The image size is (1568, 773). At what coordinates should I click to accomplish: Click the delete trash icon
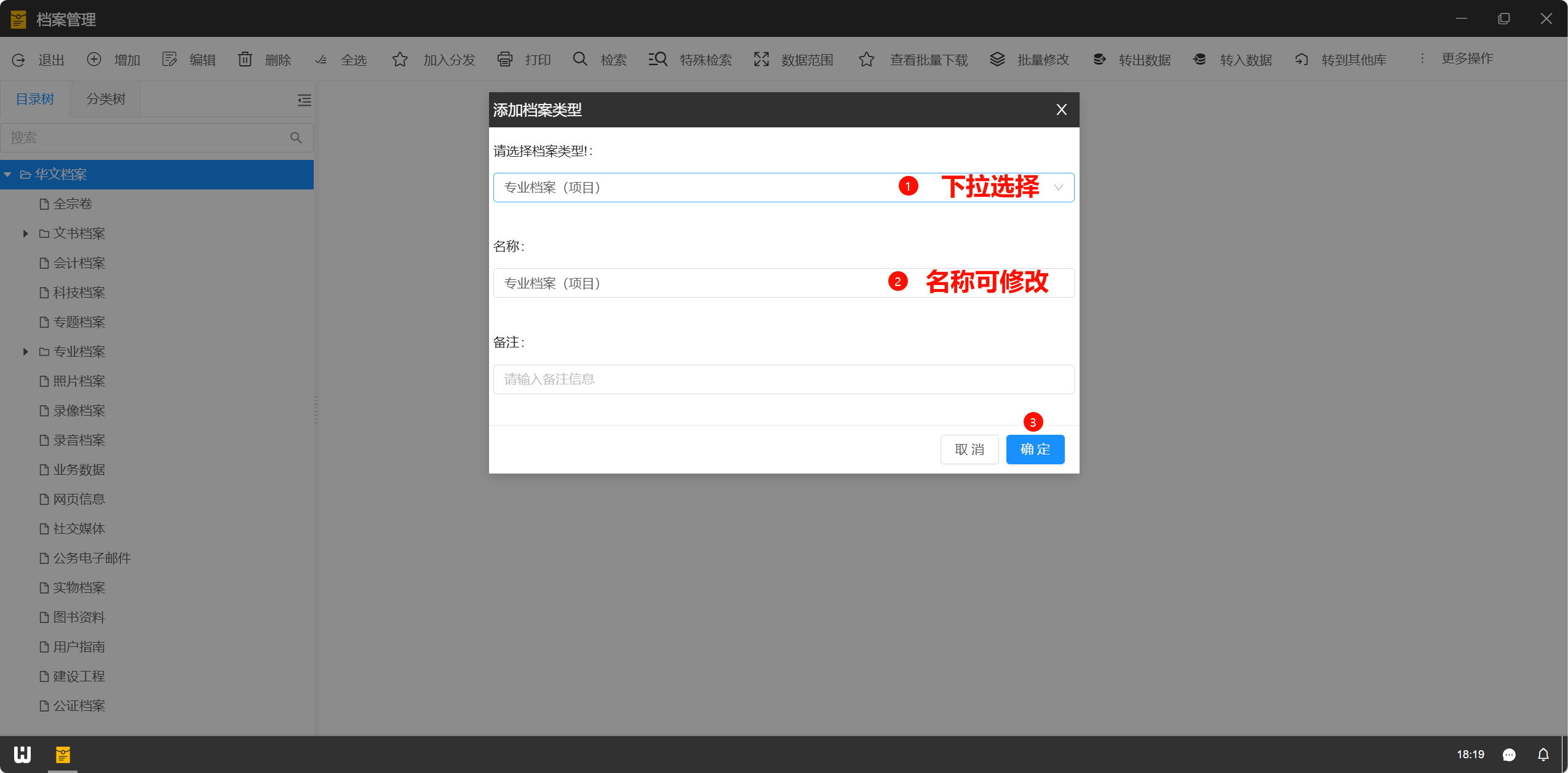point(245,59)
